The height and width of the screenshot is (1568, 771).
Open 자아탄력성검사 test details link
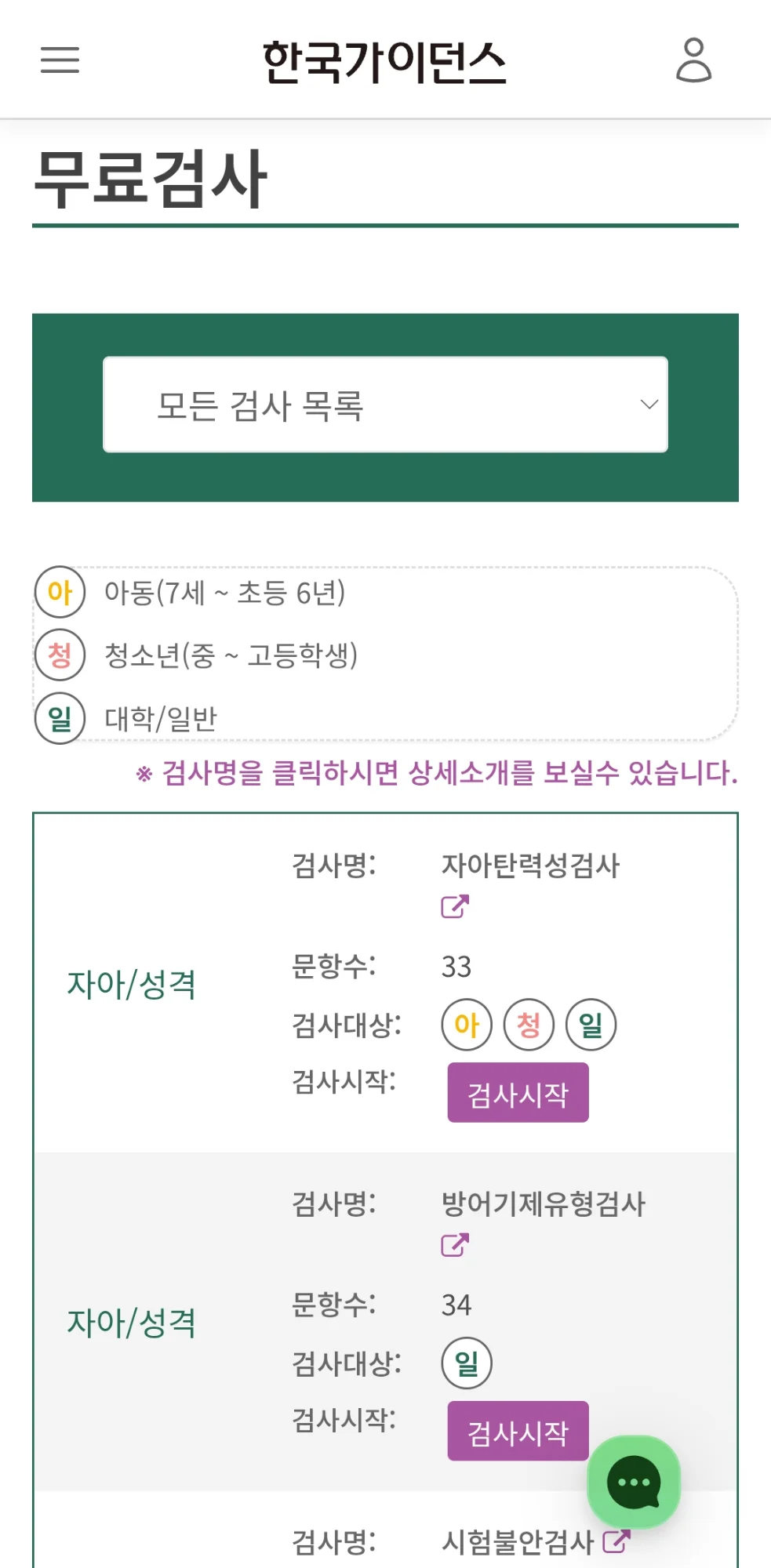[530, 866]
